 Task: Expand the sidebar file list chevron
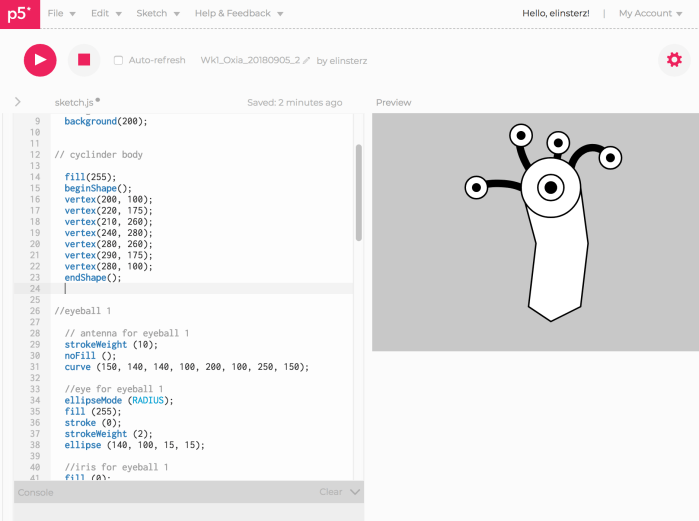click(x=17, y=102)
